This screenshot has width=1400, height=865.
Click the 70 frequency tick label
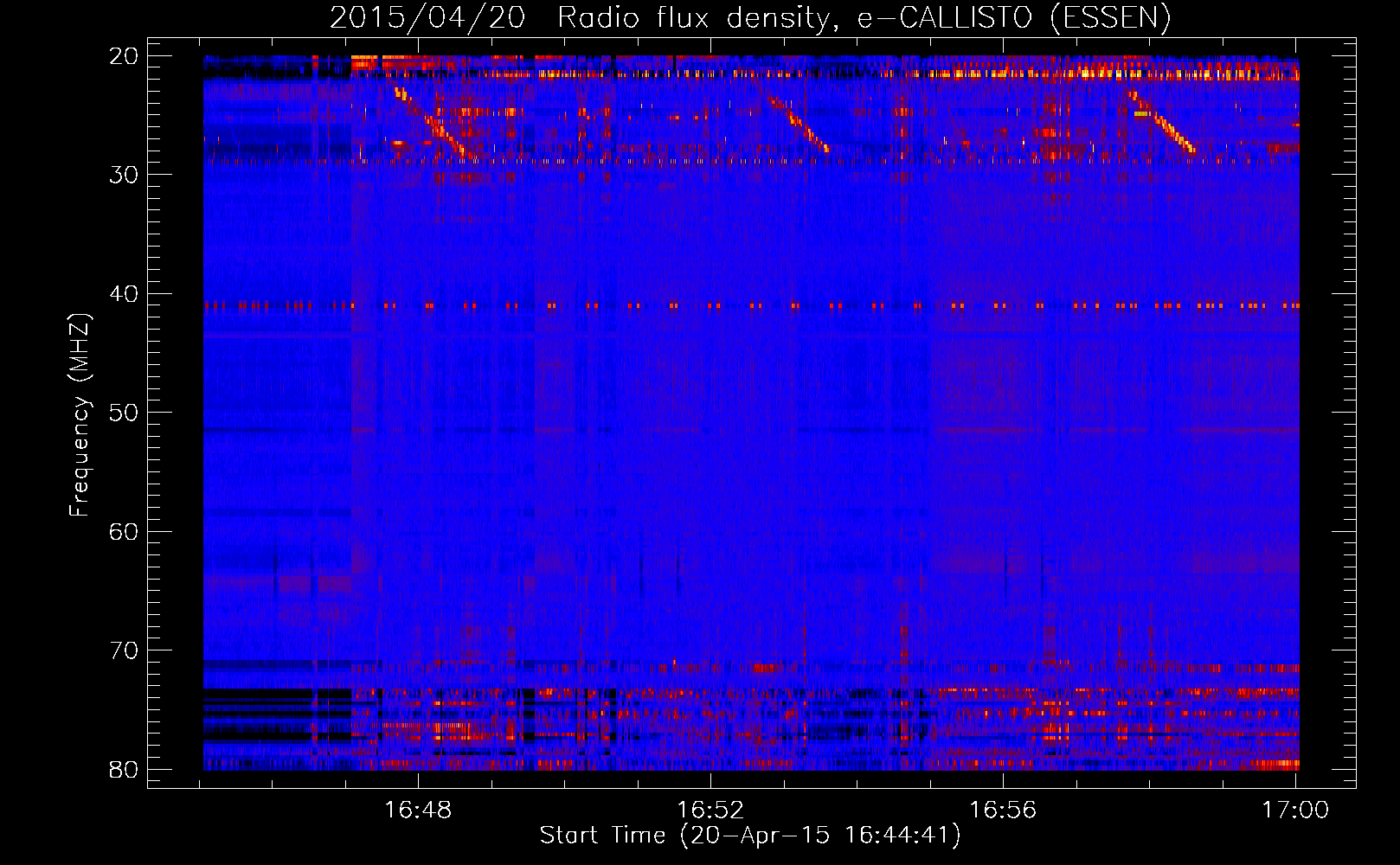(x=124, y=650)
